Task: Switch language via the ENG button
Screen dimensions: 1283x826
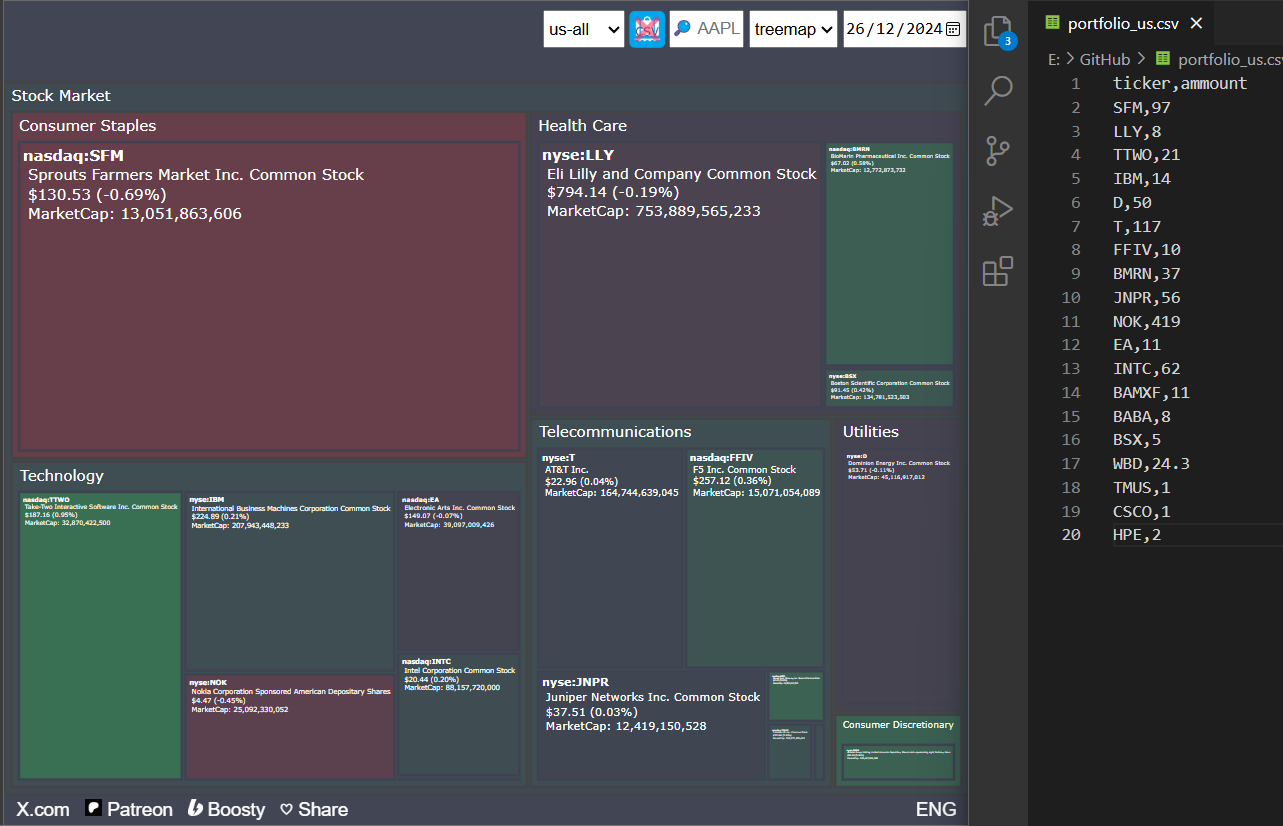Action: [x=936, y=809]
